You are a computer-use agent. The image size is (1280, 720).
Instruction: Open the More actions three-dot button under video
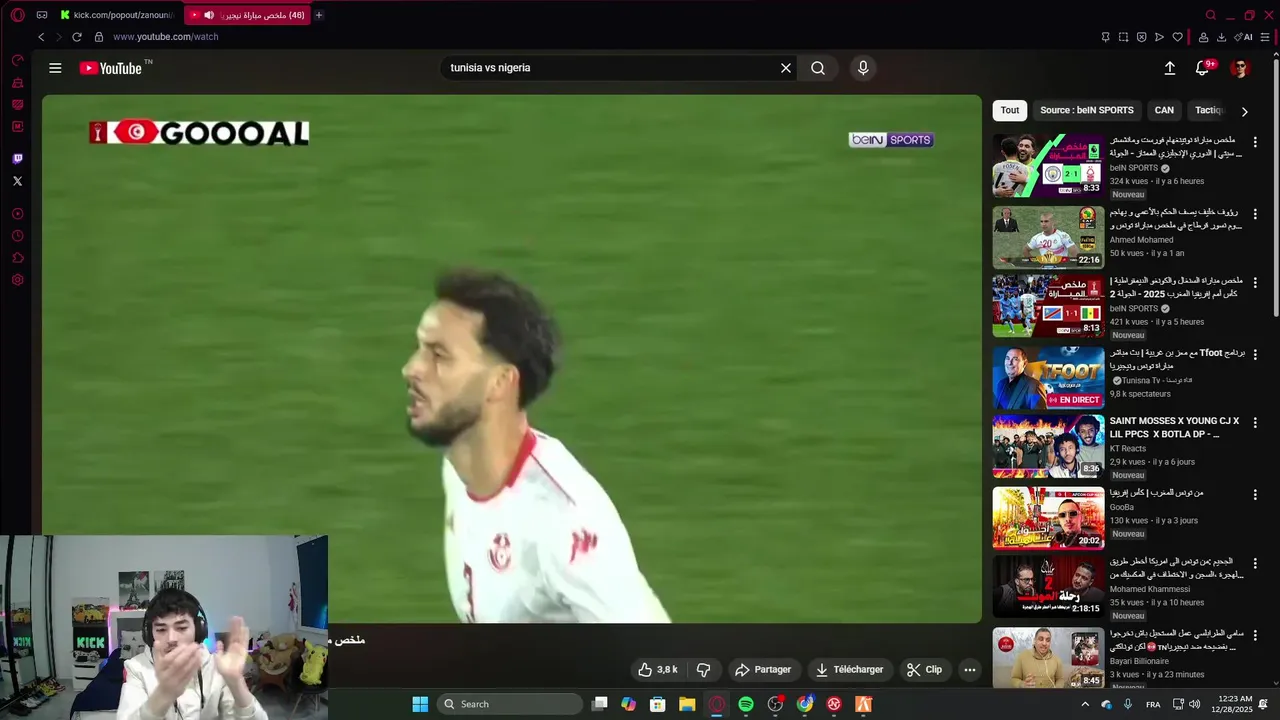click(969, 670)
